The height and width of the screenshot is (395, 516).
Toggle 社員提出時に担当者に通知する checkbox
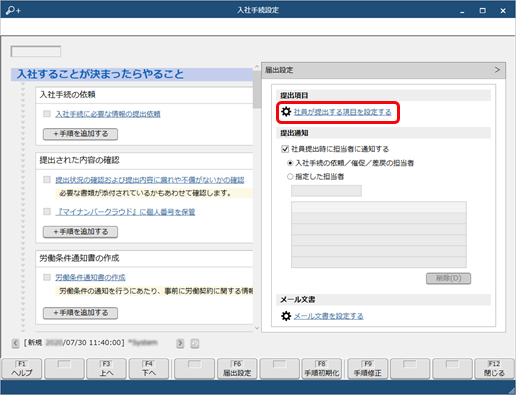(x=285, y=149)
